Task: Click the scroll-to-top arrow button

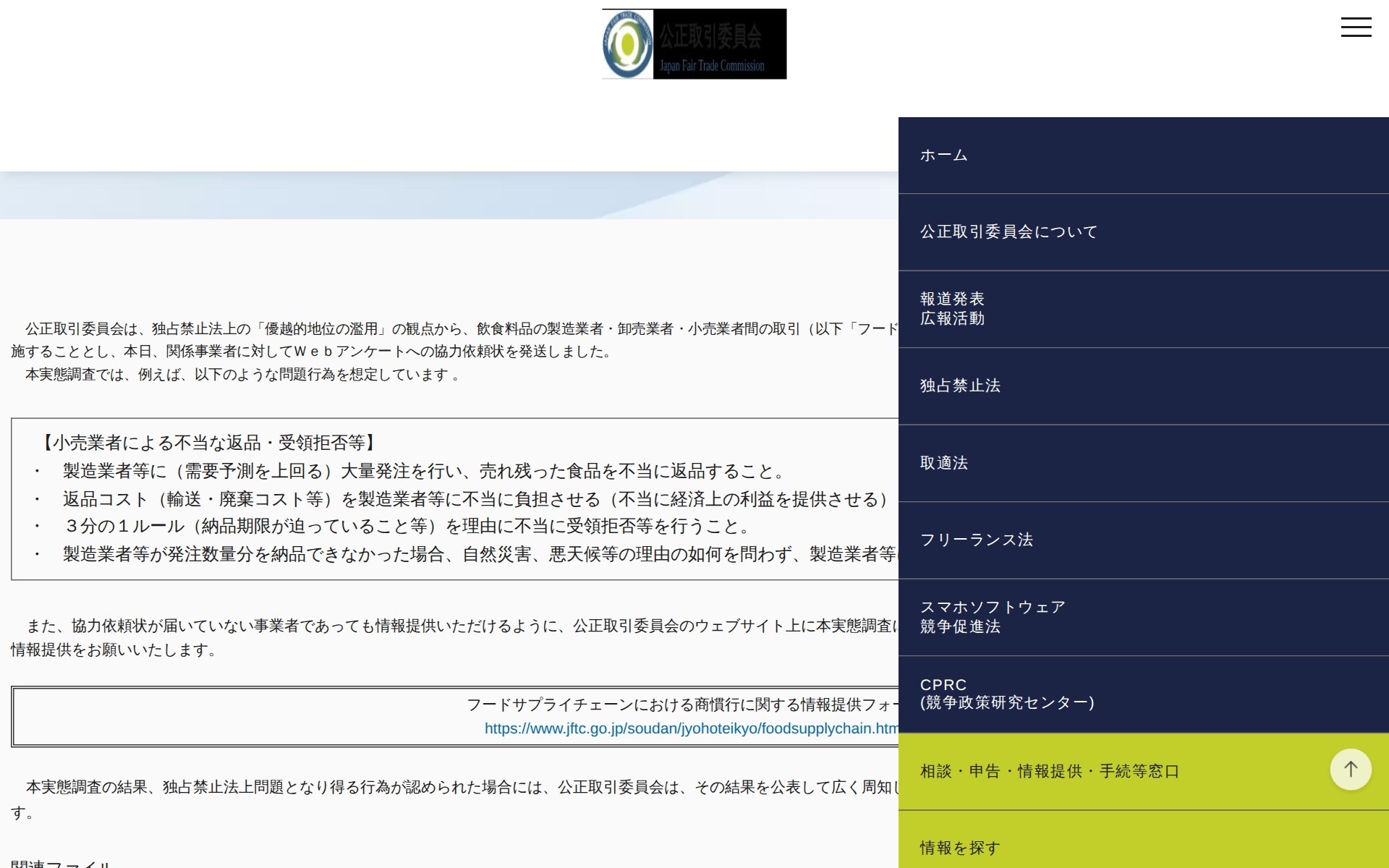Action: click(x=1350, y=770)
